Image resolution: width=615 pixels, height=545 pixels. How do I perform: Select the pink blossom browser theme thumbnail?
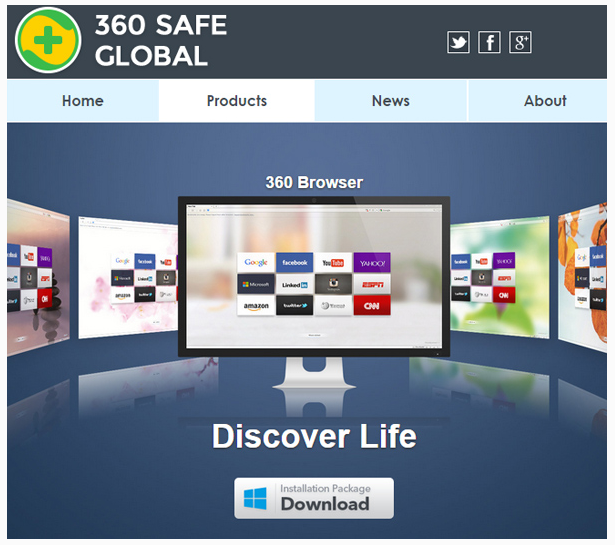tap(128, 278)
